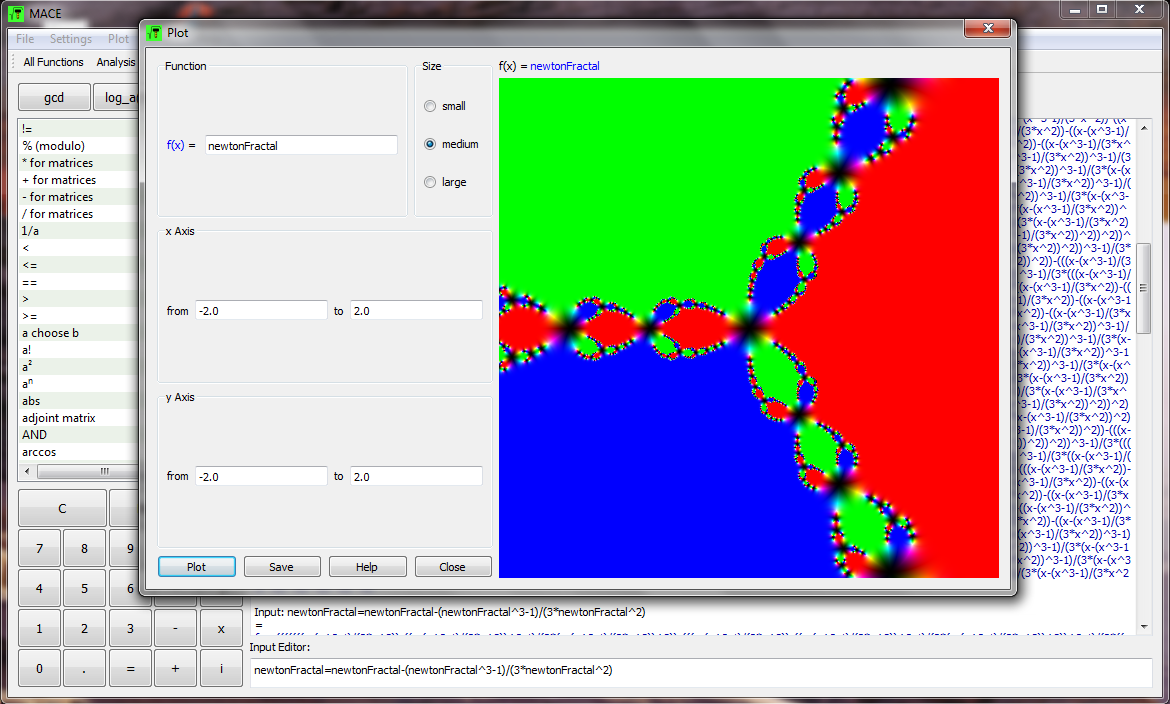Click the minus keypad button
This screenshot has width=1170, height=704.
point(175,629)
